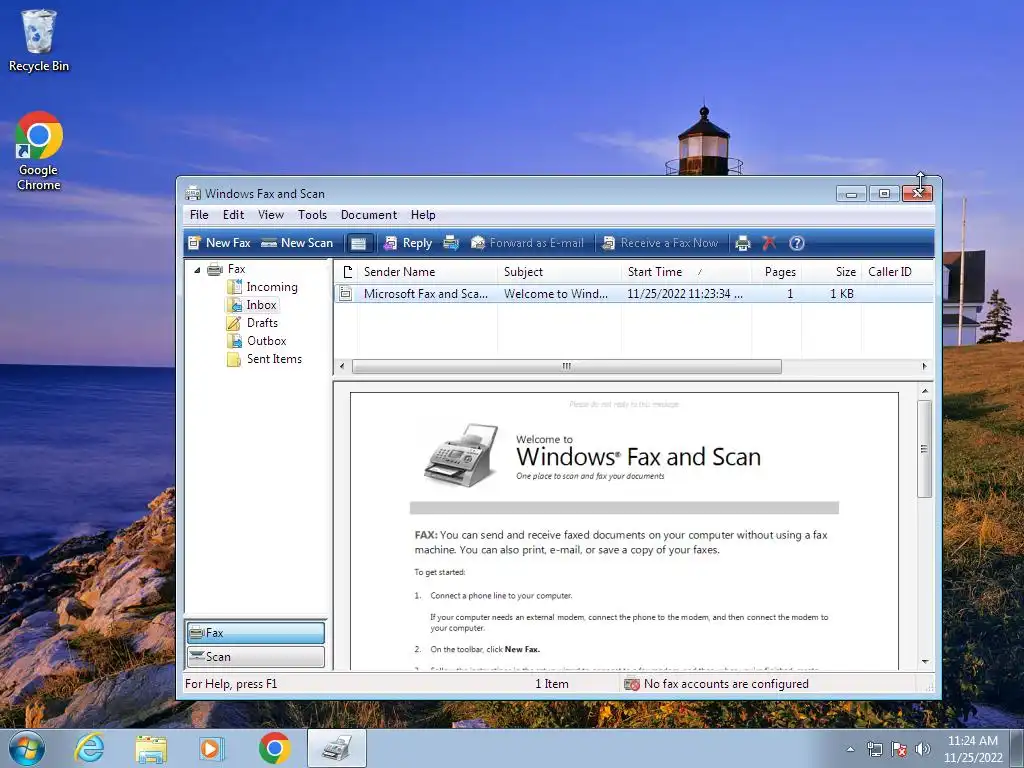
Task: Open the Recycle Bin desktop icon
Action: click(x=39, y=40)
